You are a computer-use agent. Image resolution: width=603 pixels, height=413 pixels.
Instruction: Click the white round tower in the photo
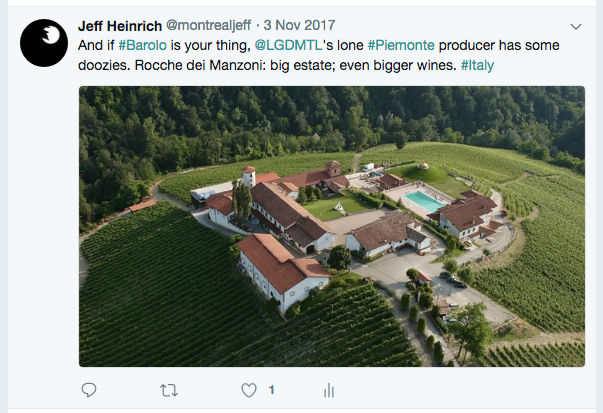(x=248, y=177)
